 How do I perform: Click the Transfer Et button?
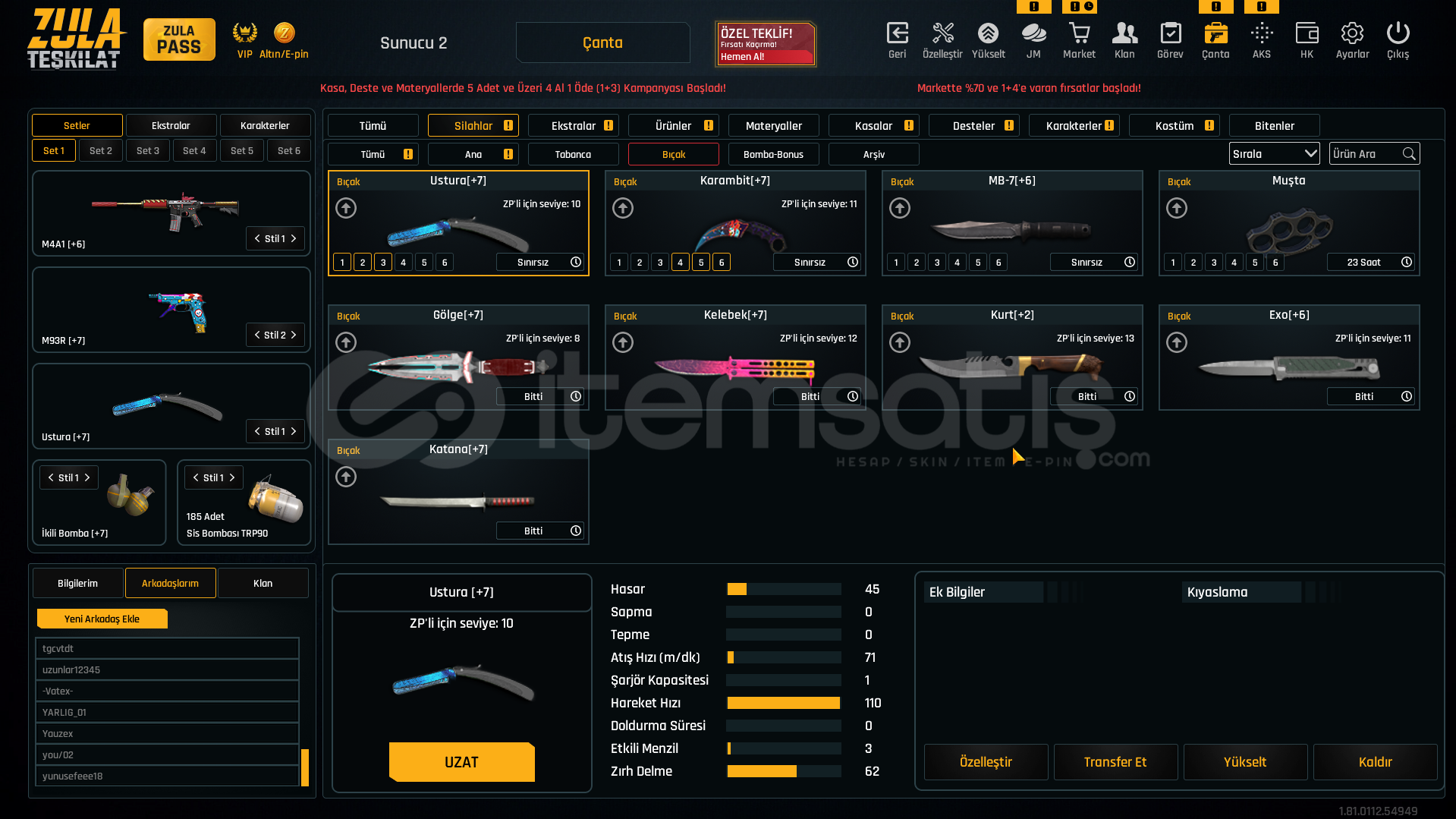(x=1115, y=762)
